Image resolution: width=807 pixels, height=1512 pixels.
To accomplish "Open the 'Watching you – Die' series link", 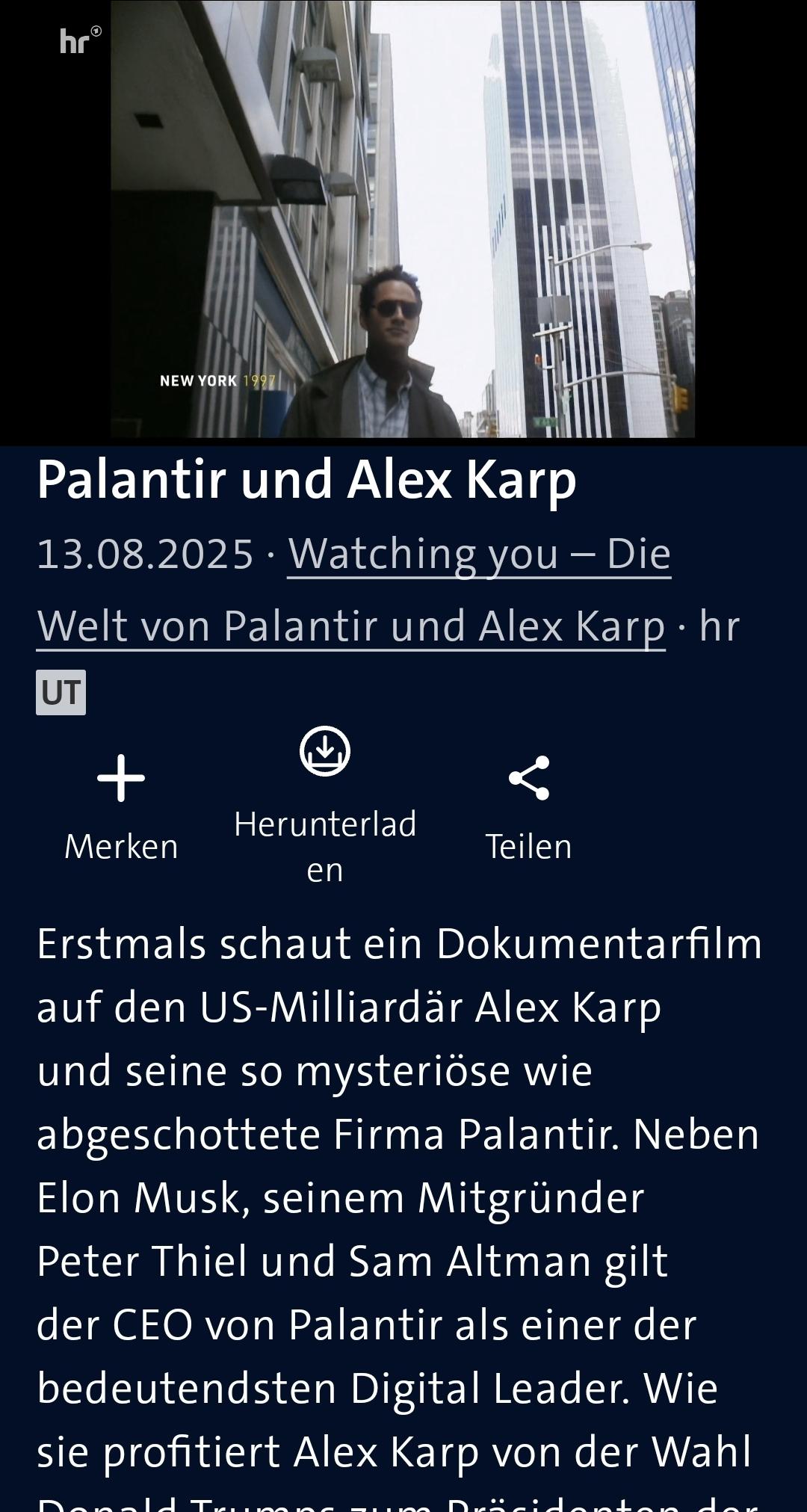I will click(479, 554).
